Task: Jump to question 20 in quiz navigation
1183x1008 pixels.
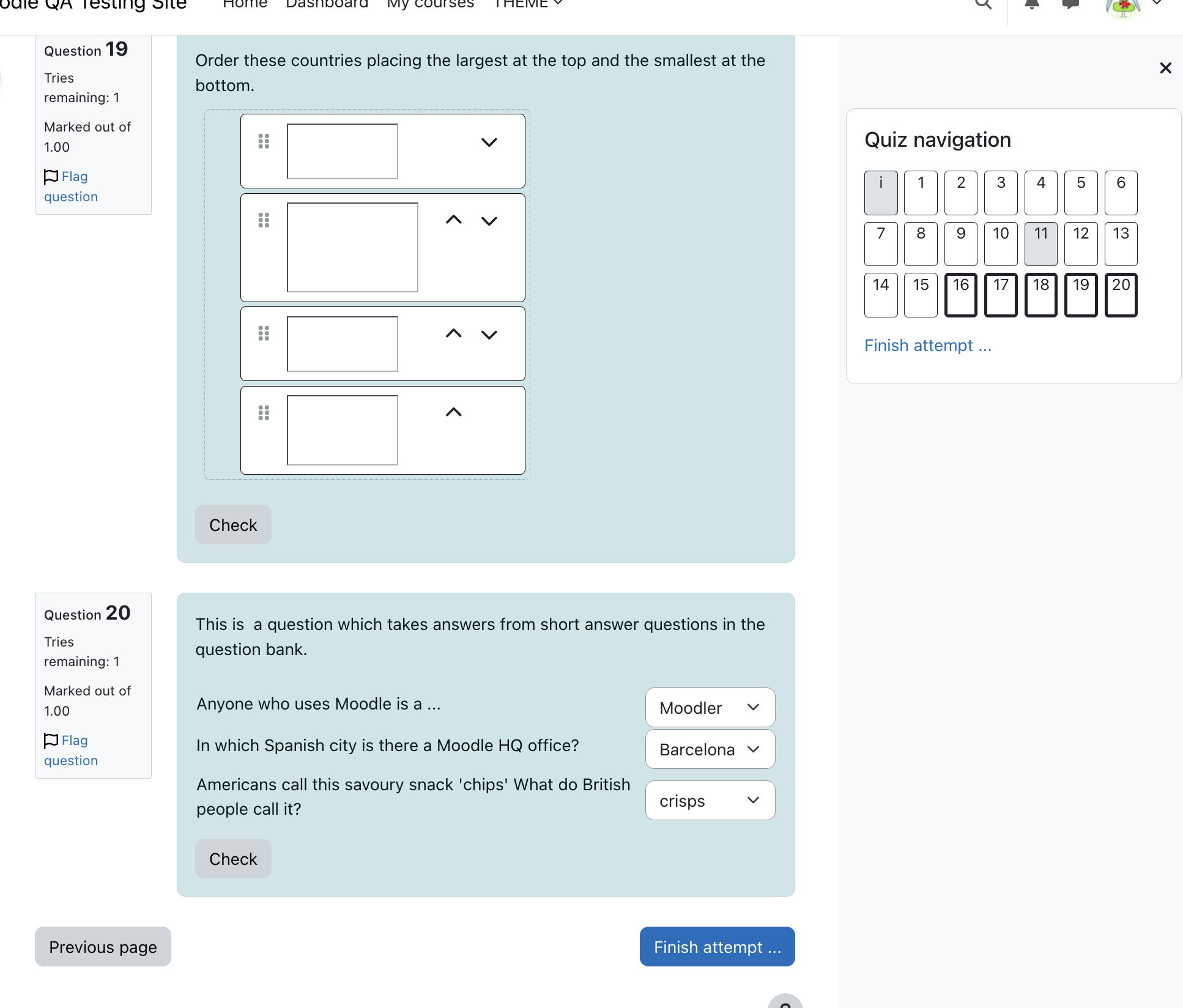Action: pos(1121,295)
